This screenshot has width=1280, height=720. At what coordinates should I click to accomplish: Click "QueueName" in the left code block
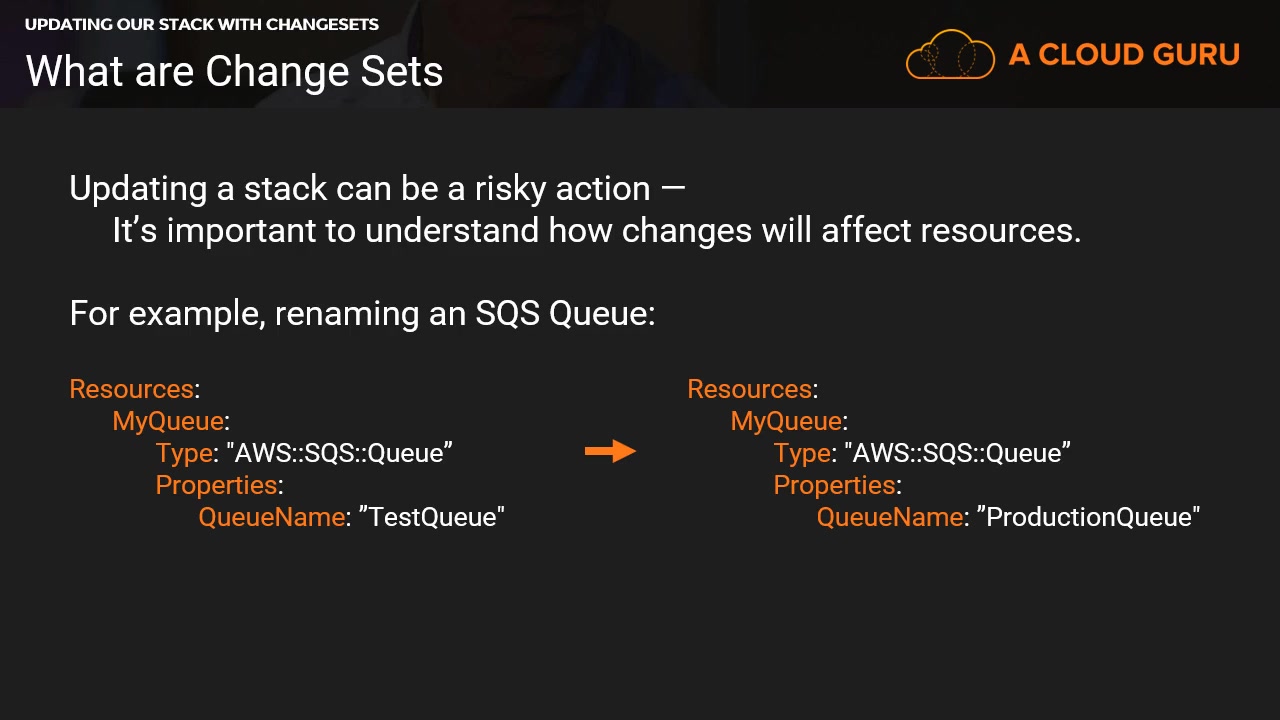[x=271, y=517]
